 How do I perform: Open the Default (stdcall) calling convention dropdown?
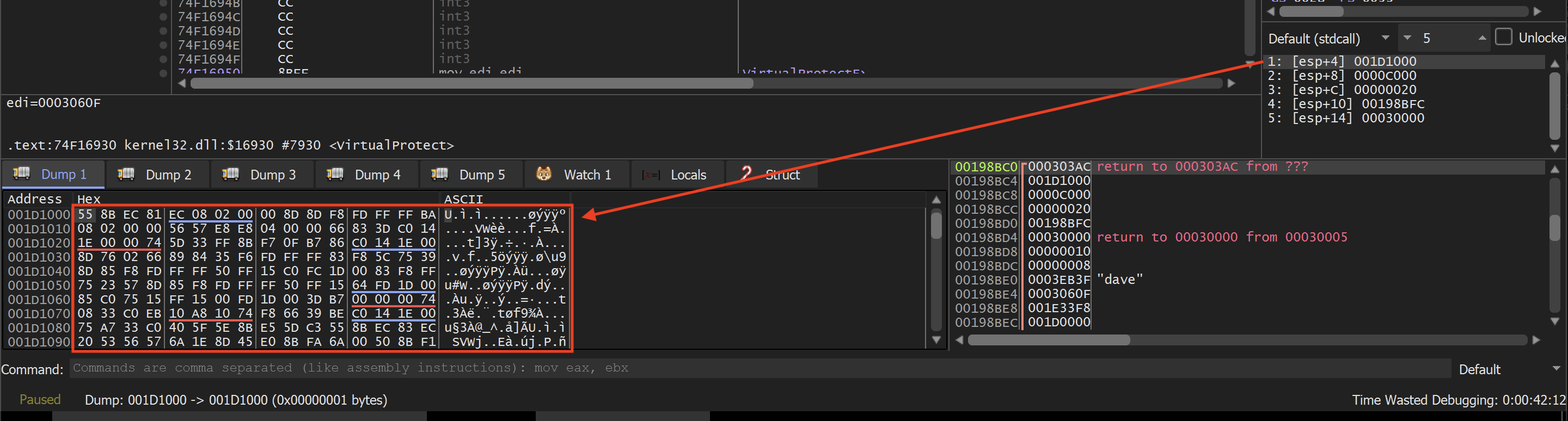click(1330, 38)
